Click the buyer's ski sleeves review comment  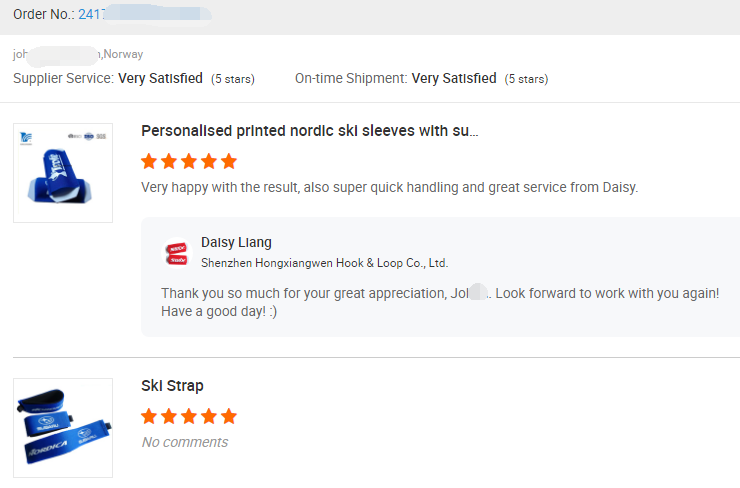(x=389, y=187)
